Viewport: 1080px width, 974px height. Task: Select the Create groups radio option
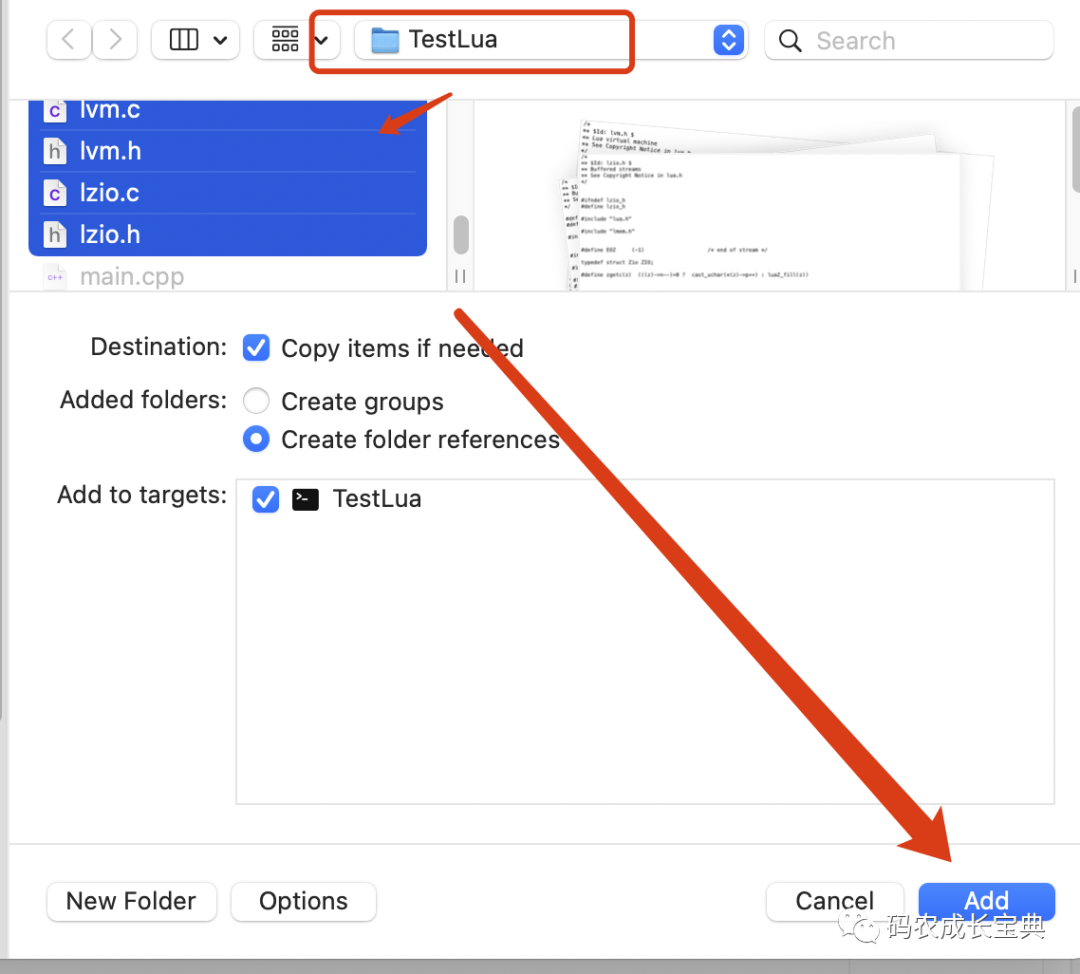pyautogui.click(x=257, y=401)
